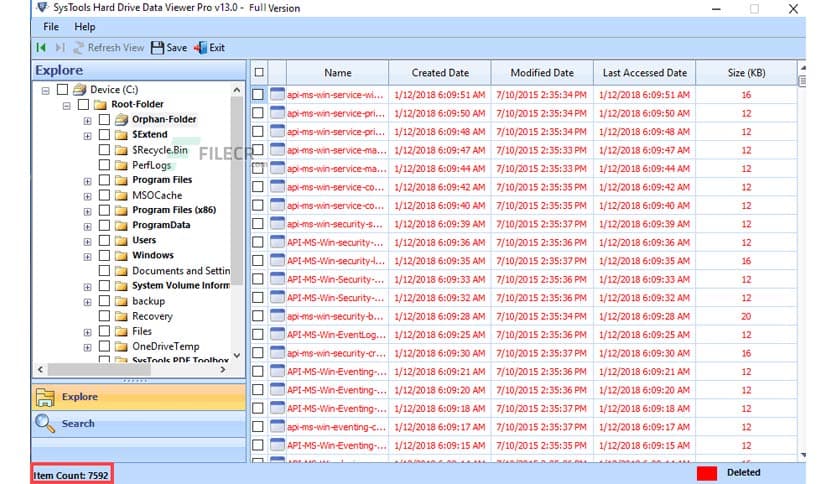This screenshot has height=484, width=836.
Task: Check the row created 1/12/2018 6:09:28 AM
Action: point(258,316)
